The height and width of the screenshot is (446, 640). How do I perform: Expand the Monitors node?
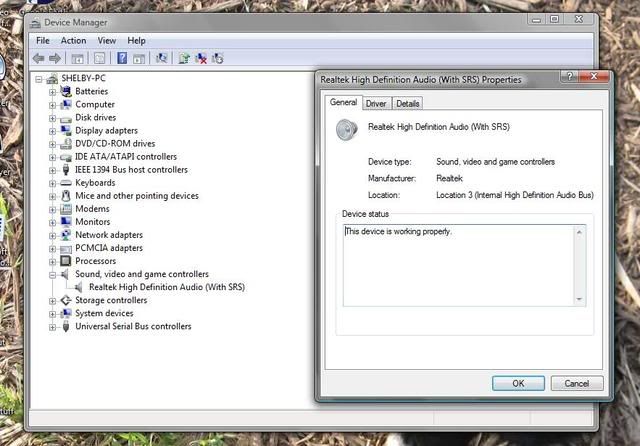(52, 223)
